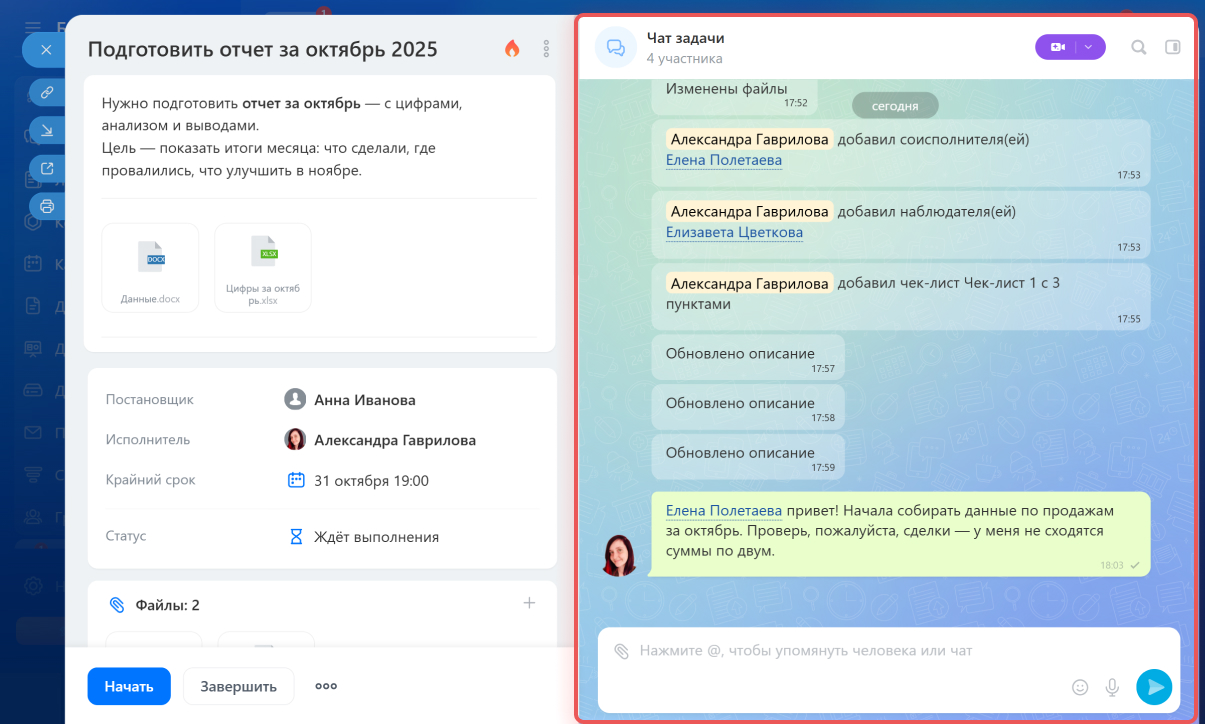This screenshot has height=724, width=1205.
Task: Click the chat message input field
Action: coord(850,651)
